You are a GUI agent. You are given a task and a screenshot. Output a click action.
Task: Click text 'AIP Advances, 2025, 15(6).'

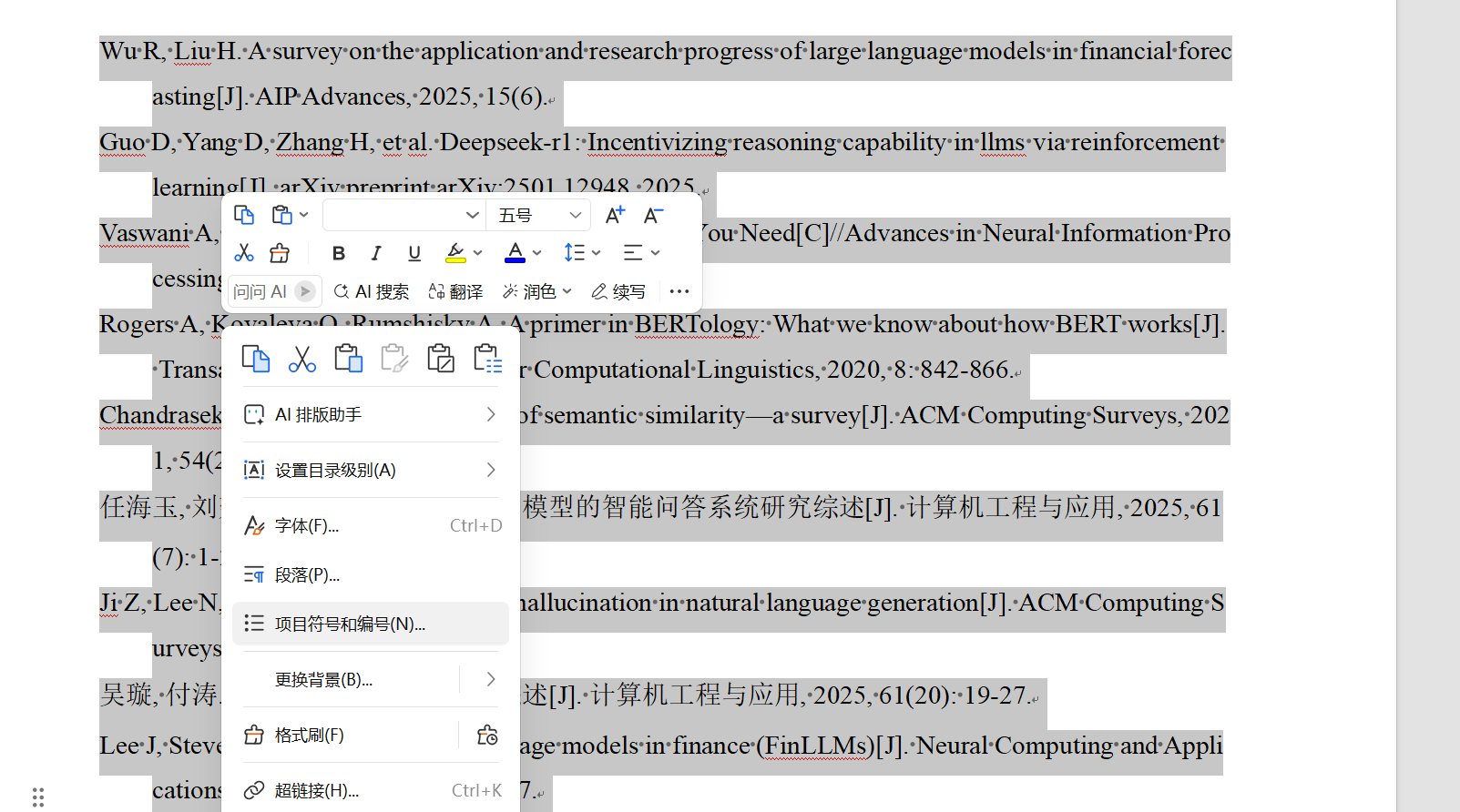400,96
